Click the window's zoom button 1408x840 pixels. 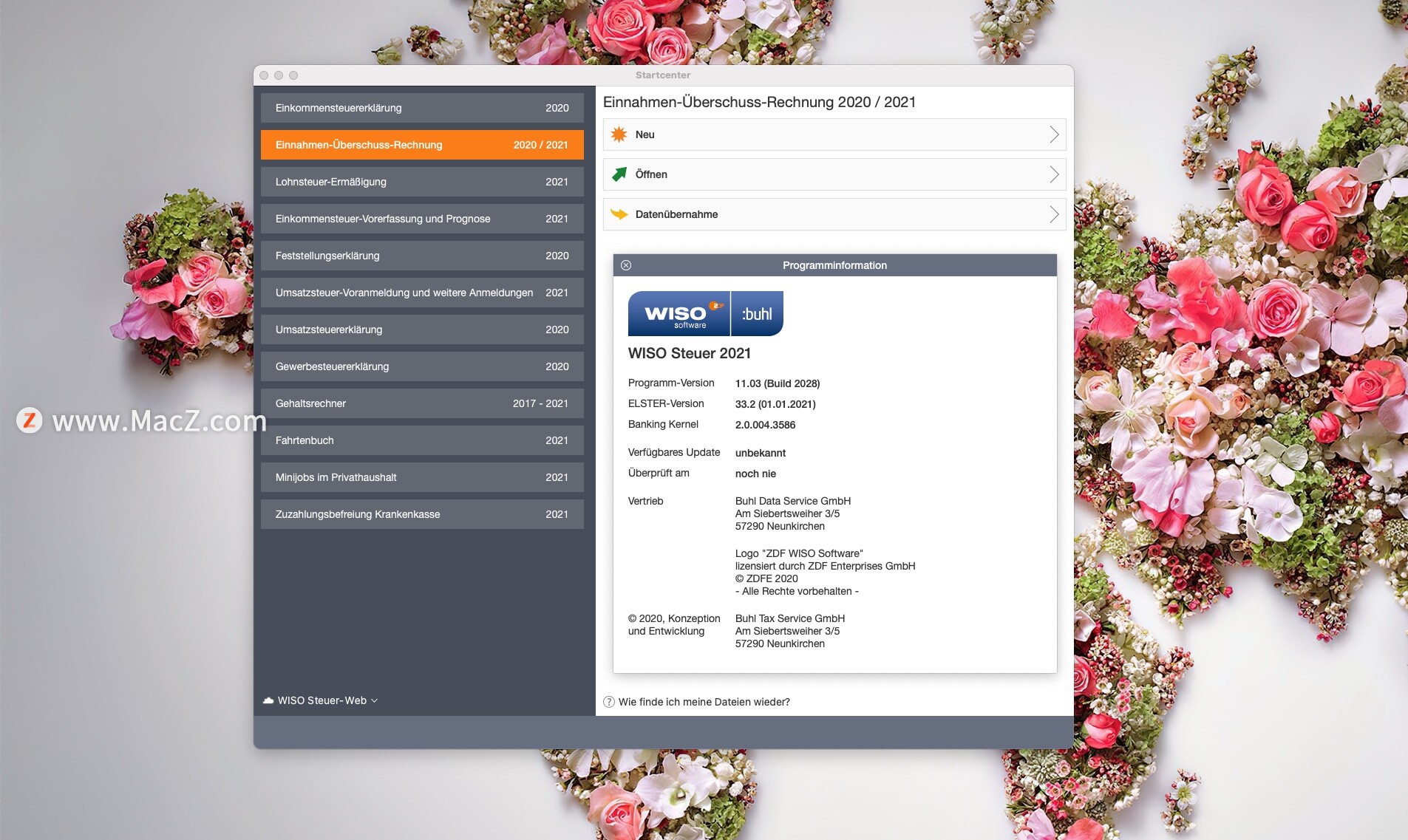click(x=293, y=75)
